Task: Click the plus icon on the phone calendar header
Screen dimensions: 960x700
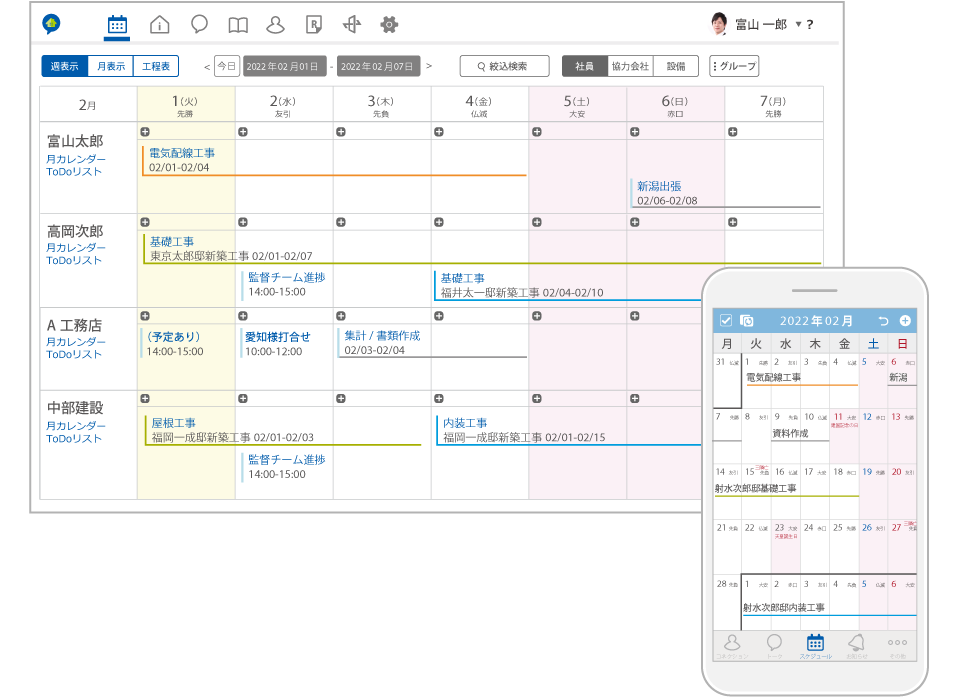Action: (905, 320)
